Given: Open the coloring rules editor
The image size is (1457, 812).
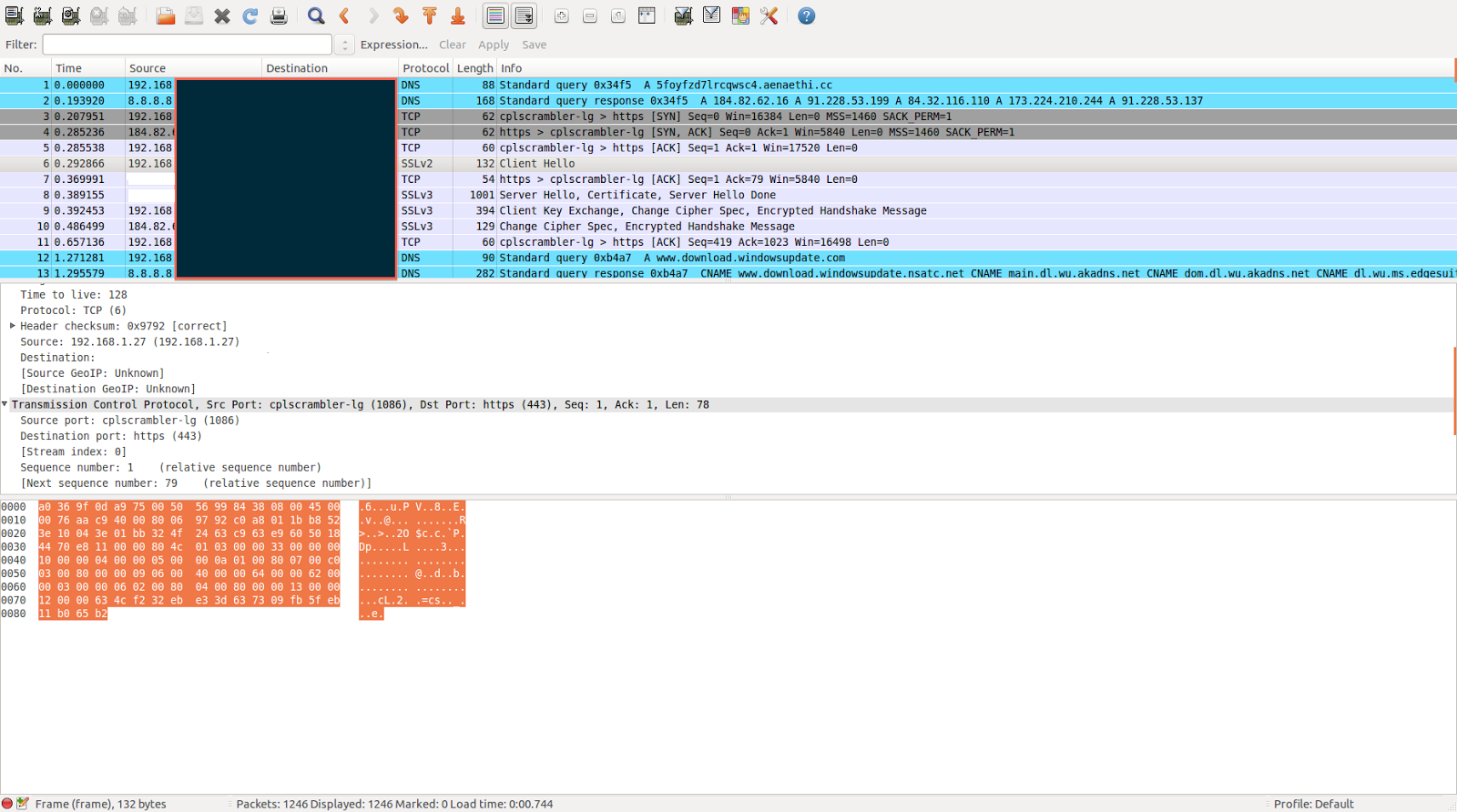Looking at the screenshot, I should tap(740, 15).
